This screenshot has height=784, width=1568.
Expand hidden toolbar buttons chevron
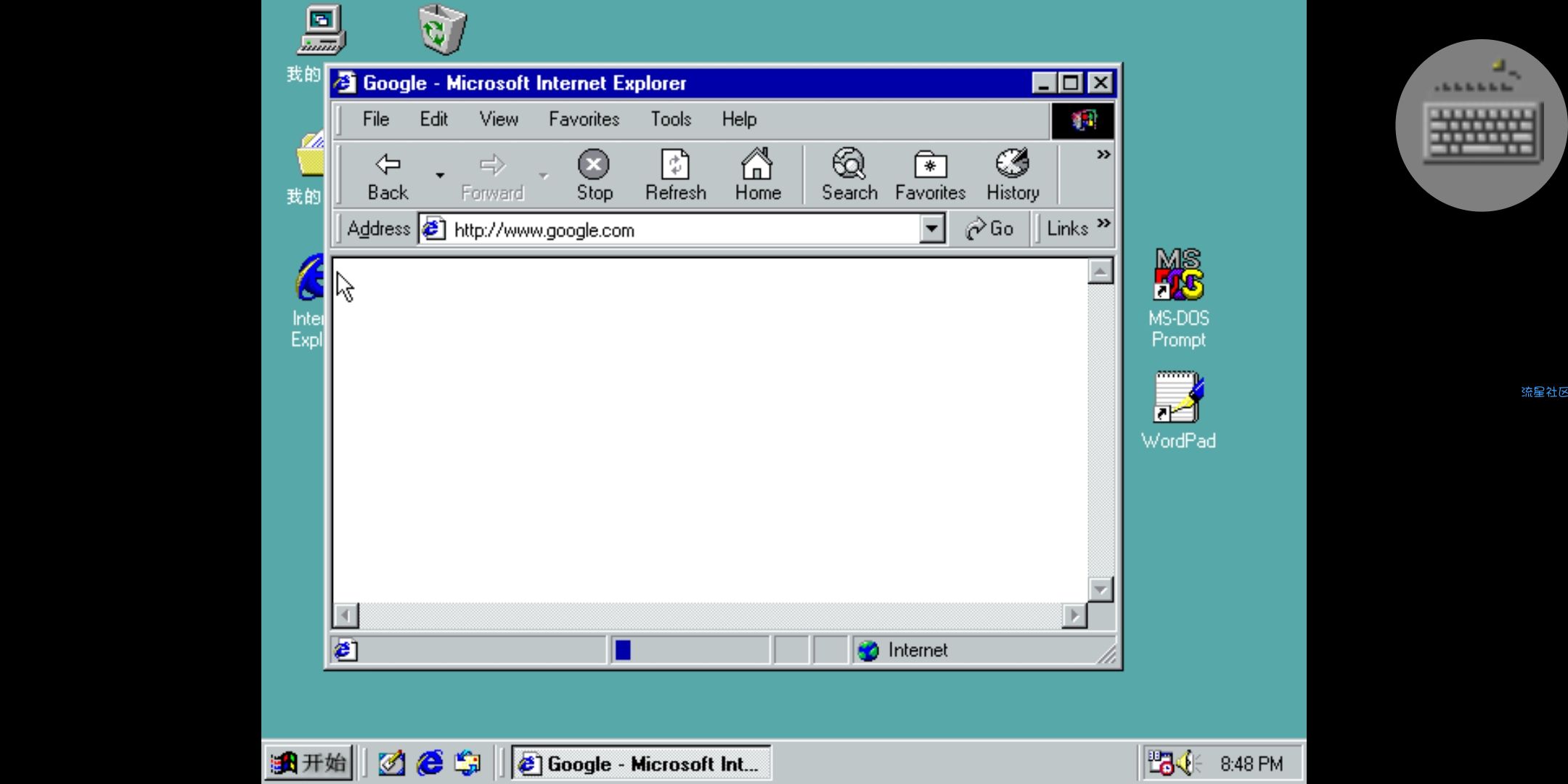click(x=1103, y=155)
